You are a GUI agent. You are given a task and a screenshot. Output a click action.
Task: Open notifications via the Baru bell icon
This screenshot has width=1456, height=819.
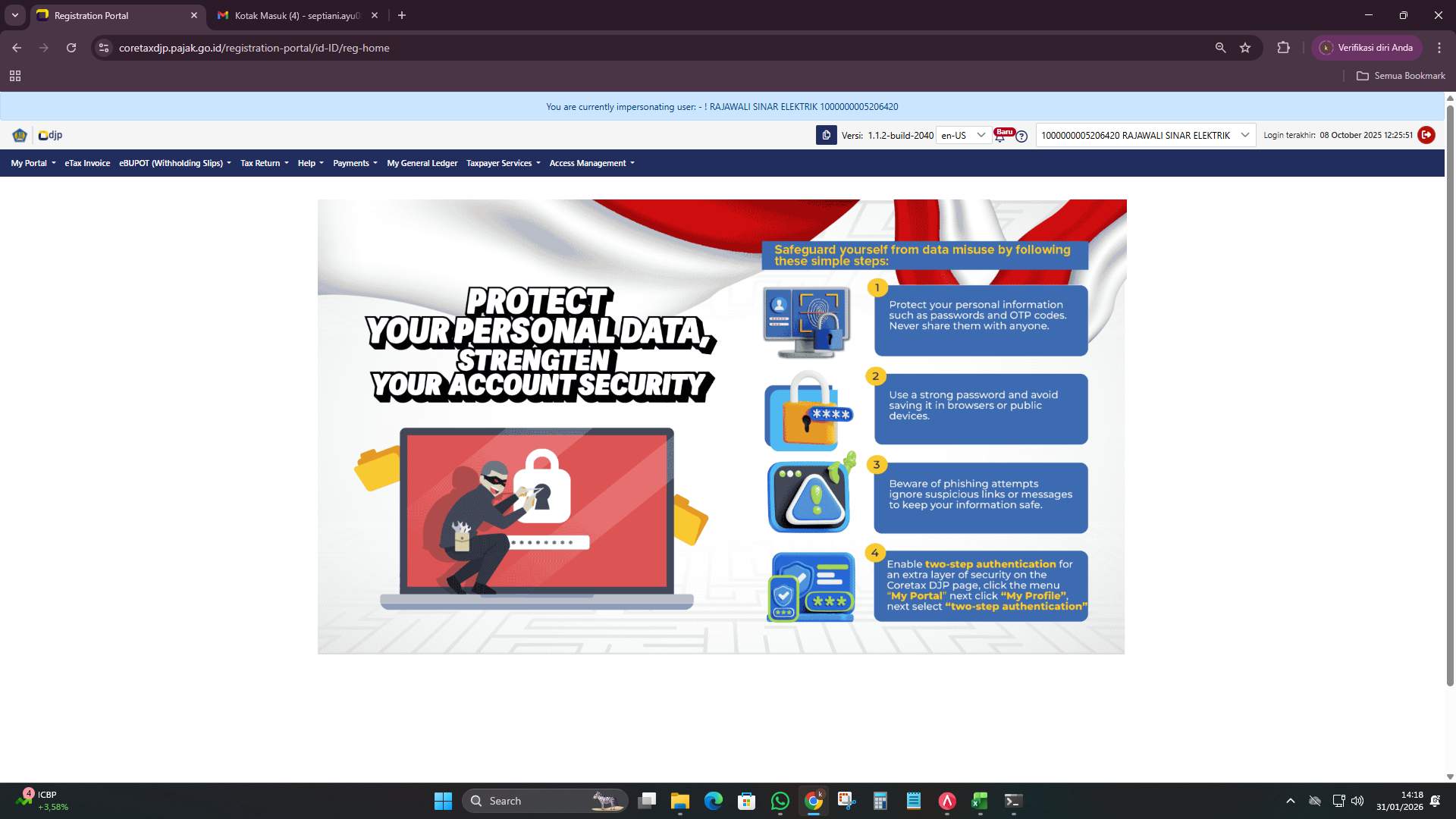[x=999, y=138]
